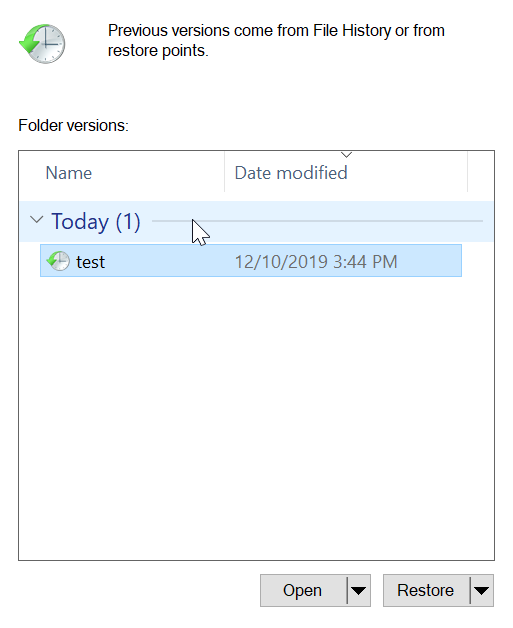Click the horizontal line in Today group header
This screenshot has width=513, height=628.
point(317,221)
